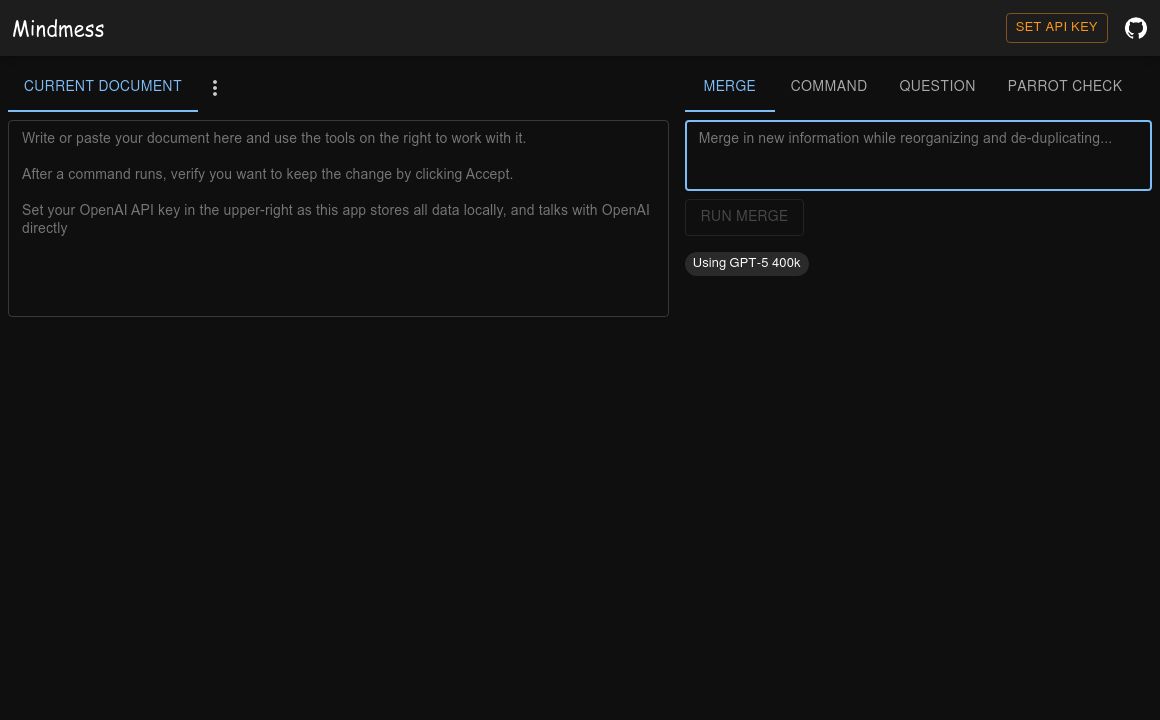
Task: Open the GitHub repository icon
Action: [1135, 28]
